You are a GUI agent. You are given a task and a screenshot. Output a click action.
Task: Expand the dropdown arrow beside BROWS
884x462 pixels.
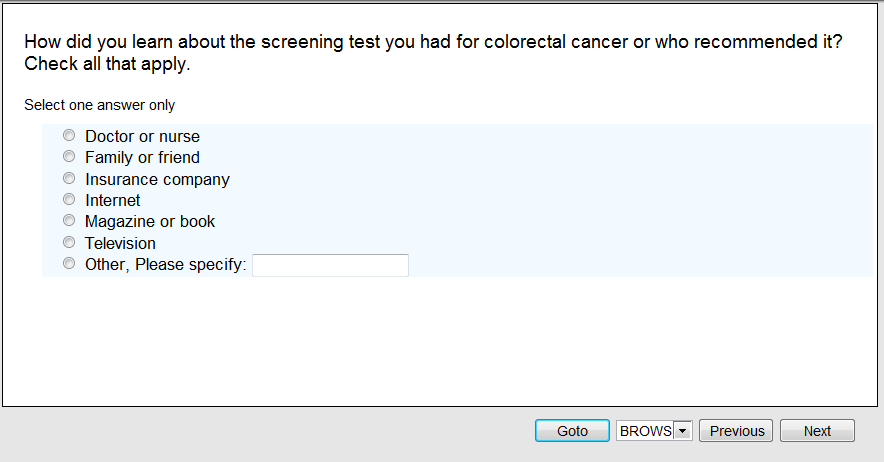pyautogui.click(x=683, y=431)
